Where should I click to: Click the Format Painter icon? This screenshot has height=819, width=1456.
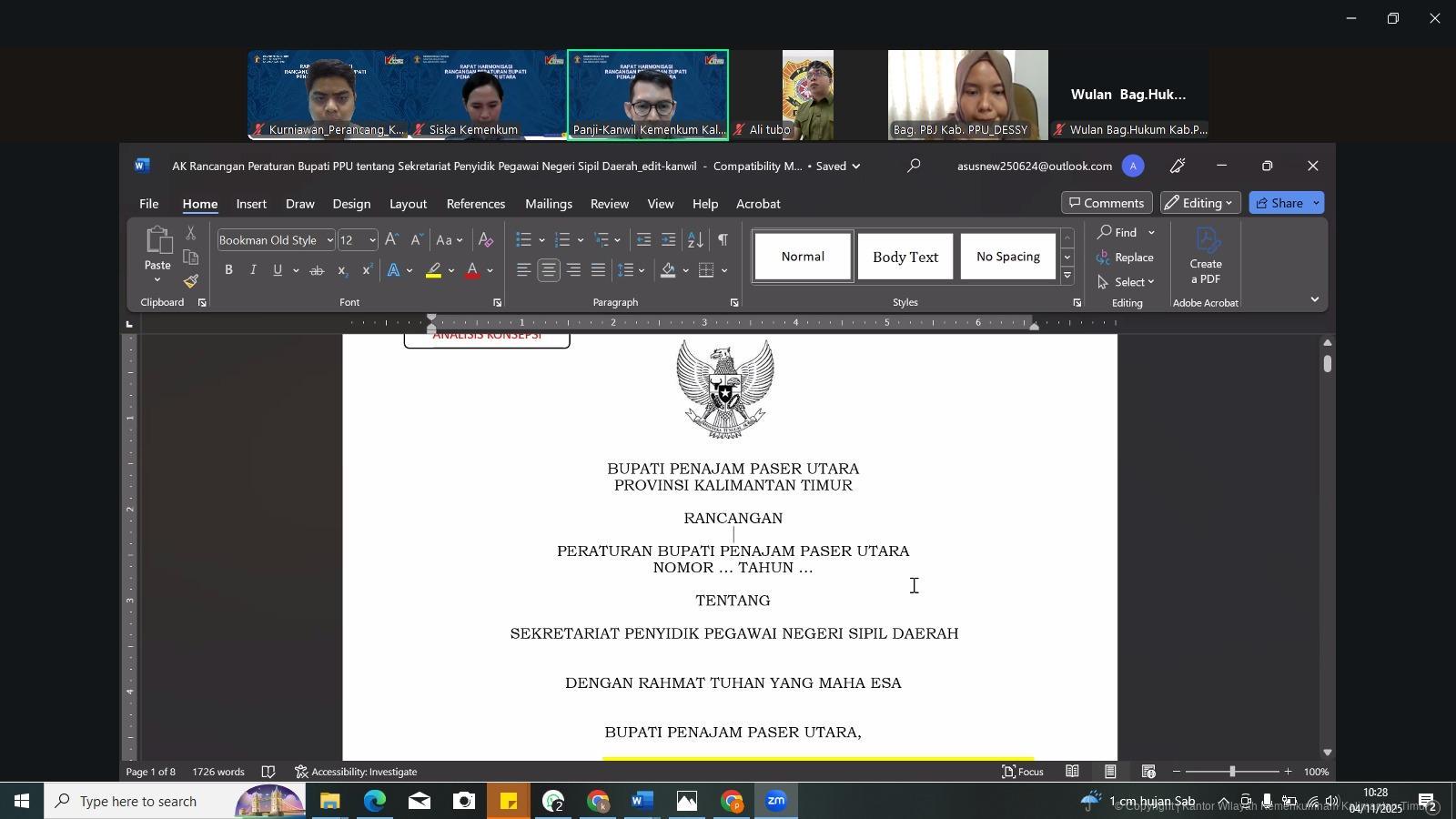pos(191,281)
